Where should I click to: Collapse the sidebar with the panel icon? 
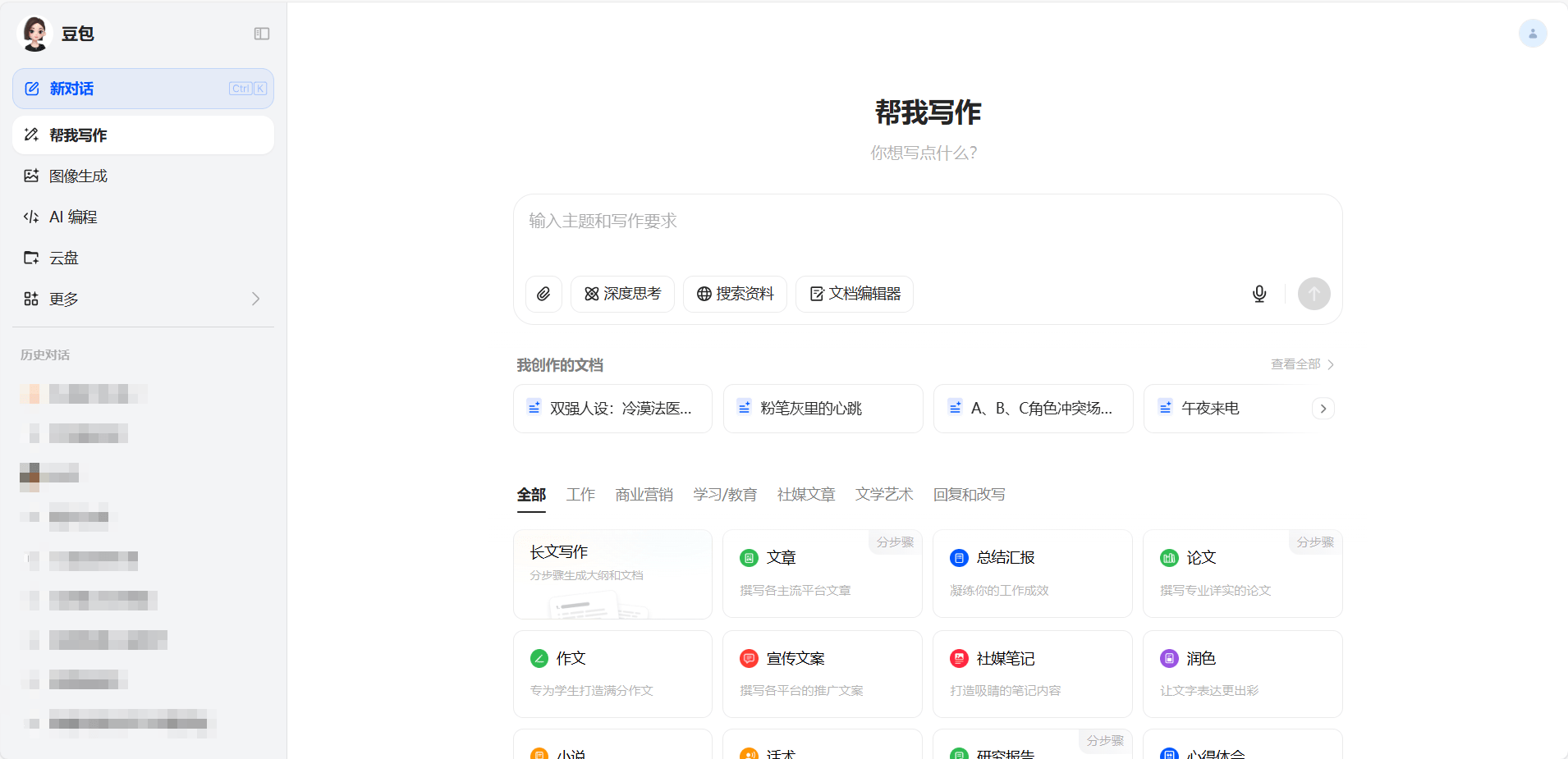(x=262, y=34)
